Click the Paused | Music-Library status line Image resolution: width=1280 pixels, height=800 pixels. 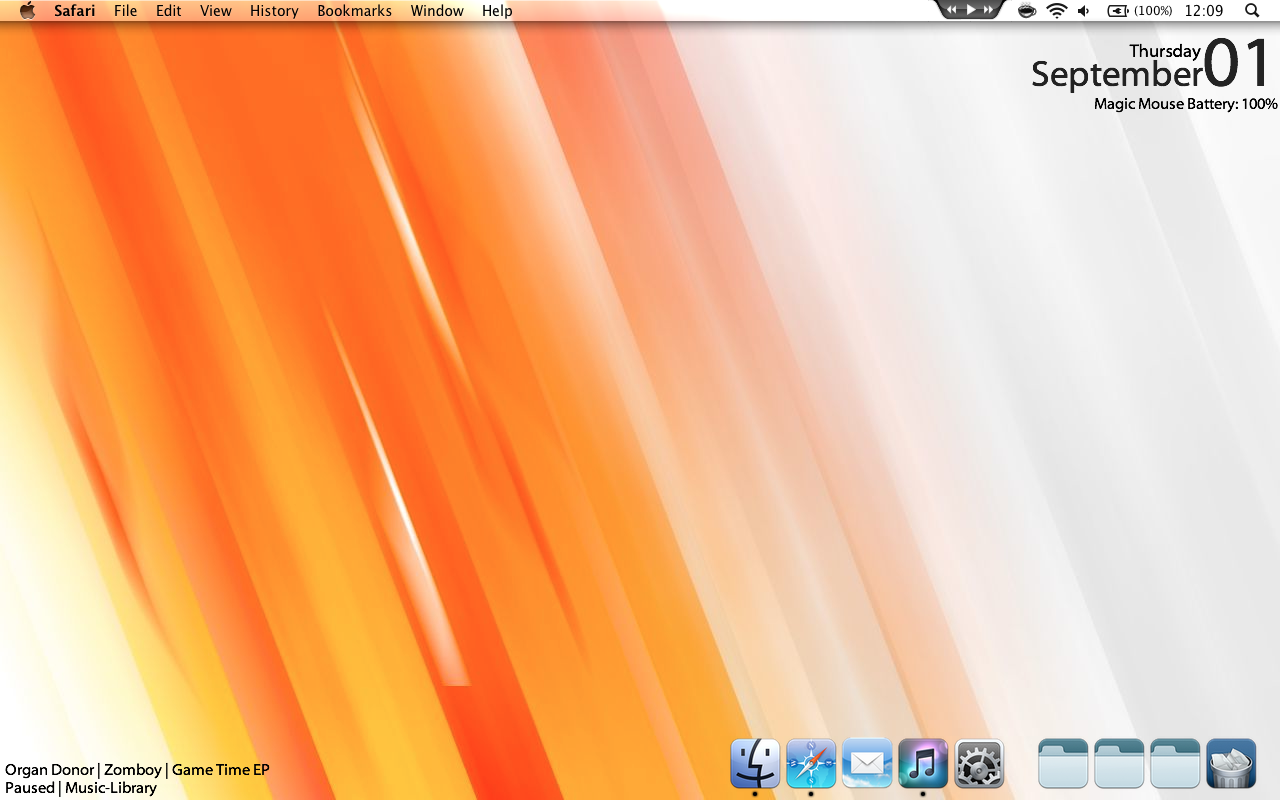[81, 788]
